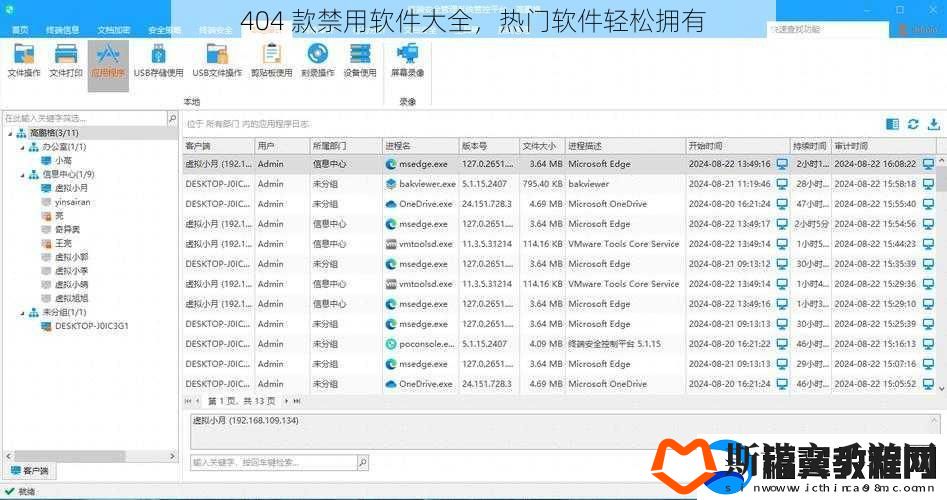The image size is (947, 500).
Task: Sort by the 审计时间 column header
Action: 884,146
